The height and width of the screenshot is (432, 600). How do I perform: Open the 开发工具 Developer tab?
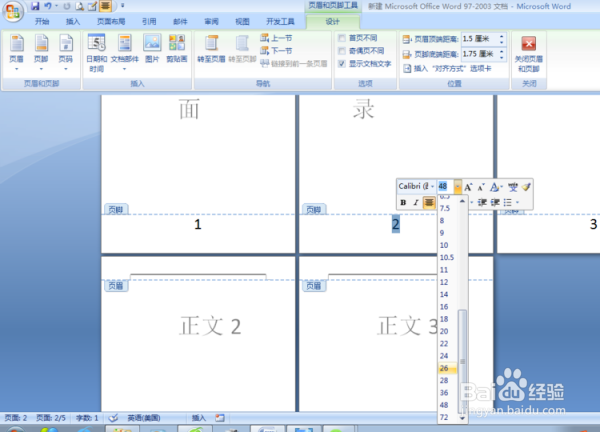click(x=280, y=21)
